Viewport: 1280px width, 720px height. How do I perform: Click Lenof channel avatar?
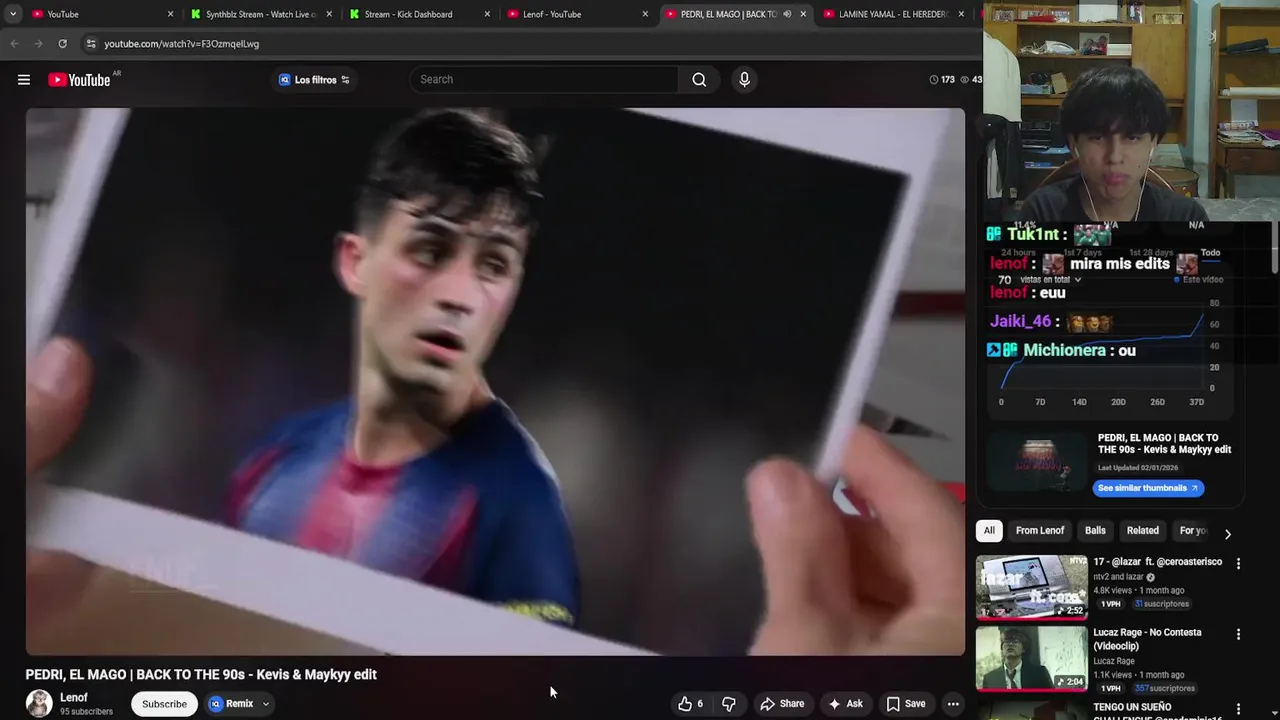click(x=39, y=703)
